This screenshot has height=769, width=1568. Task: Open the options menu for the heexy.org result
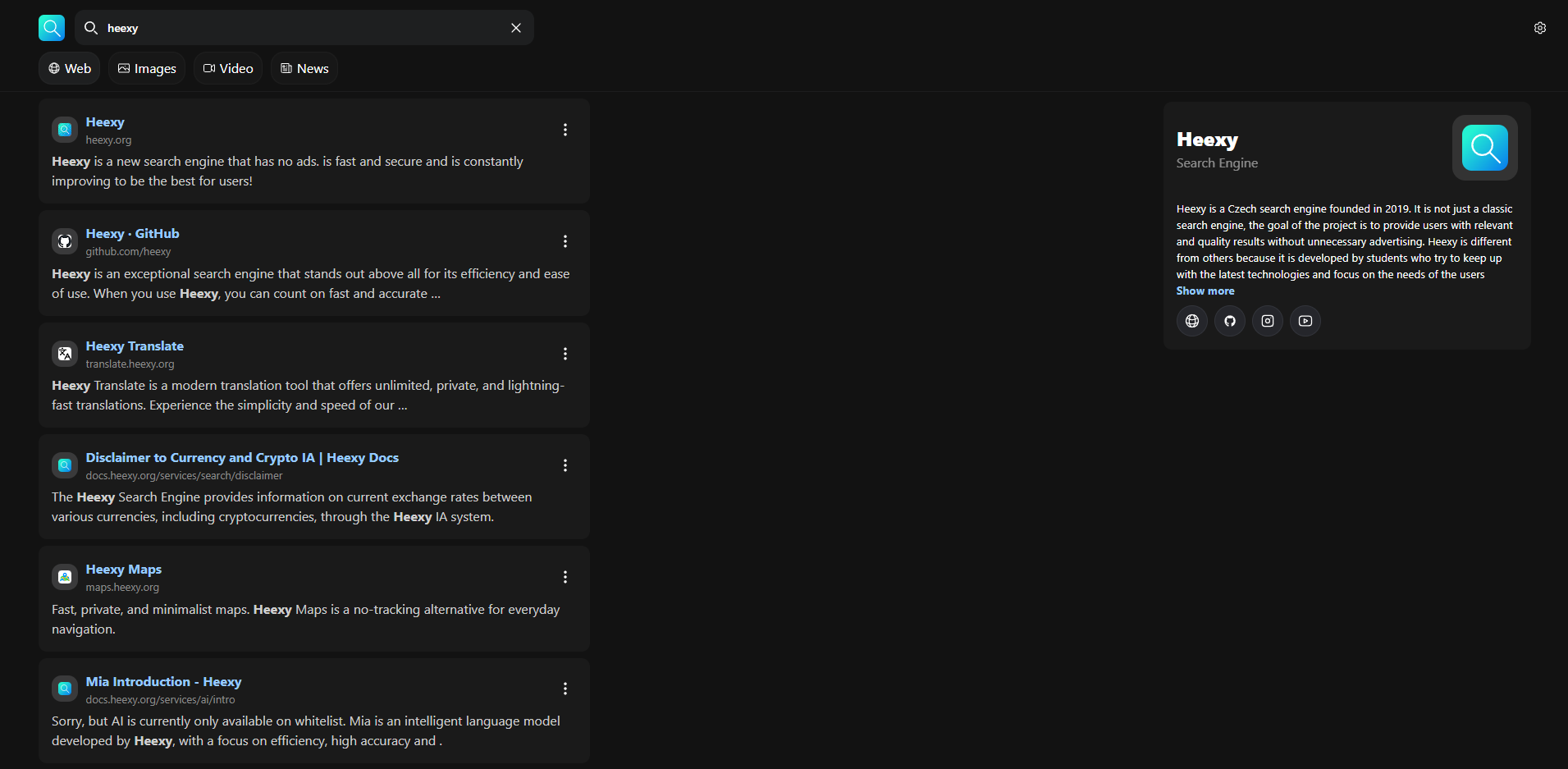pos(565,130)
